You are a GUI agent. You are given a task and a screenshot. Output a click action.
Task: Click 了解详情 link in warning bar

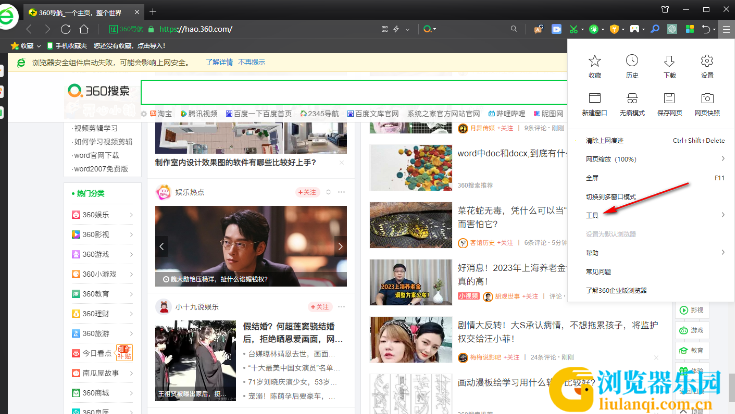click(x=219, y=62)
